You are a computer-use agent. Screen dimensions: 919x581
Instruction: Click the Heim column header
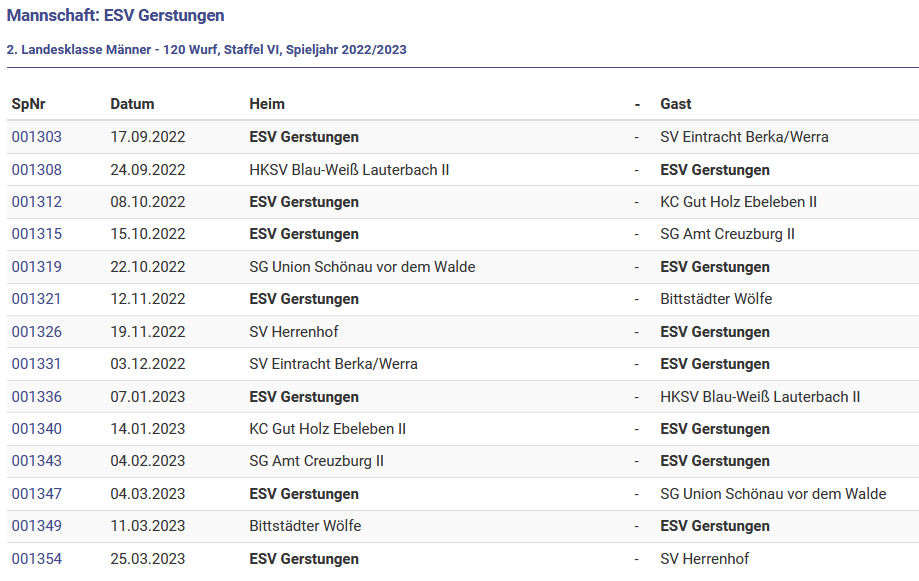267,104
